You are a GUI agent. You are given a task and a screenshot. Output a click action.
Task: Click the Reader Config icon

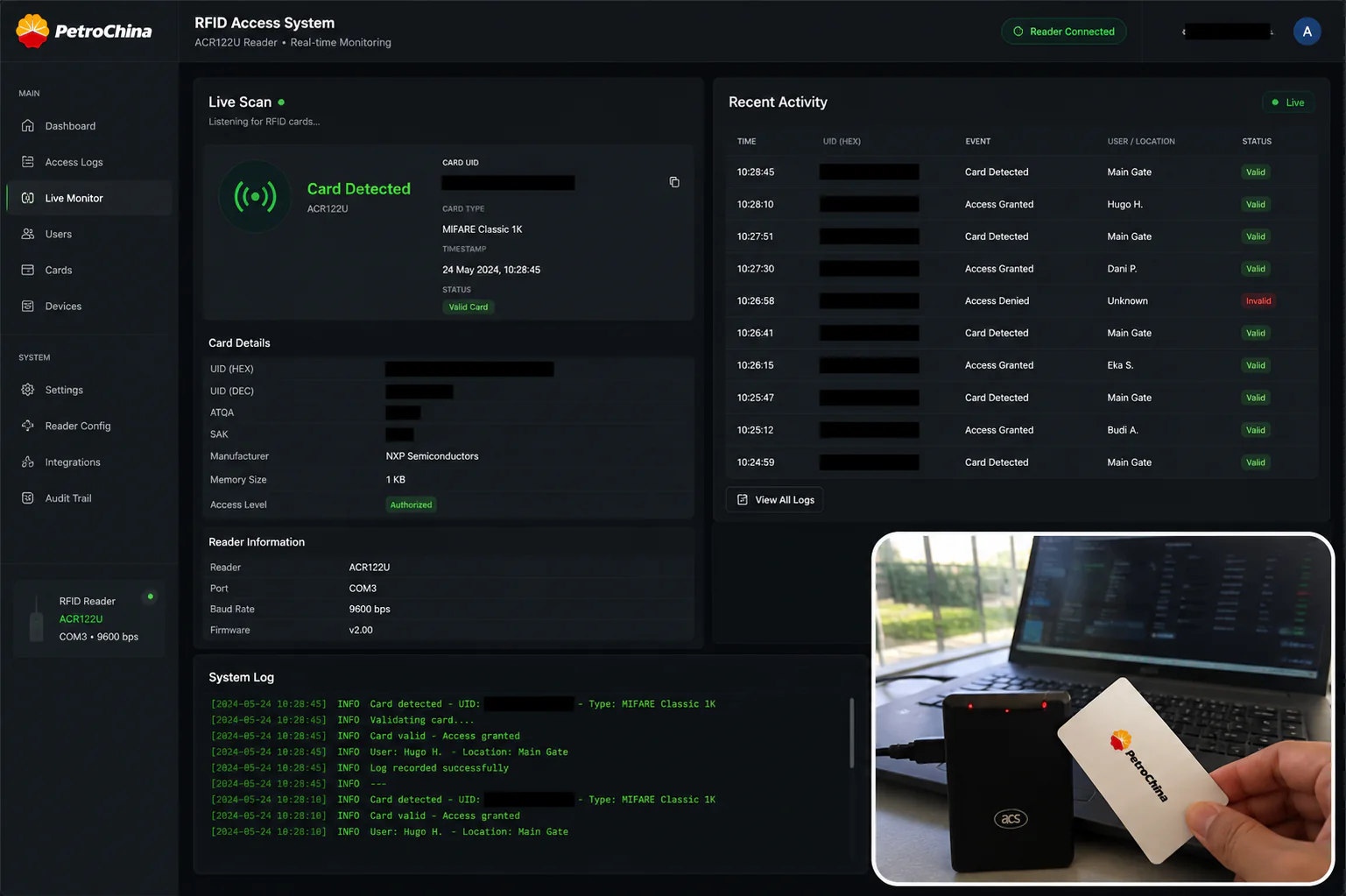(x=28, y=426)
